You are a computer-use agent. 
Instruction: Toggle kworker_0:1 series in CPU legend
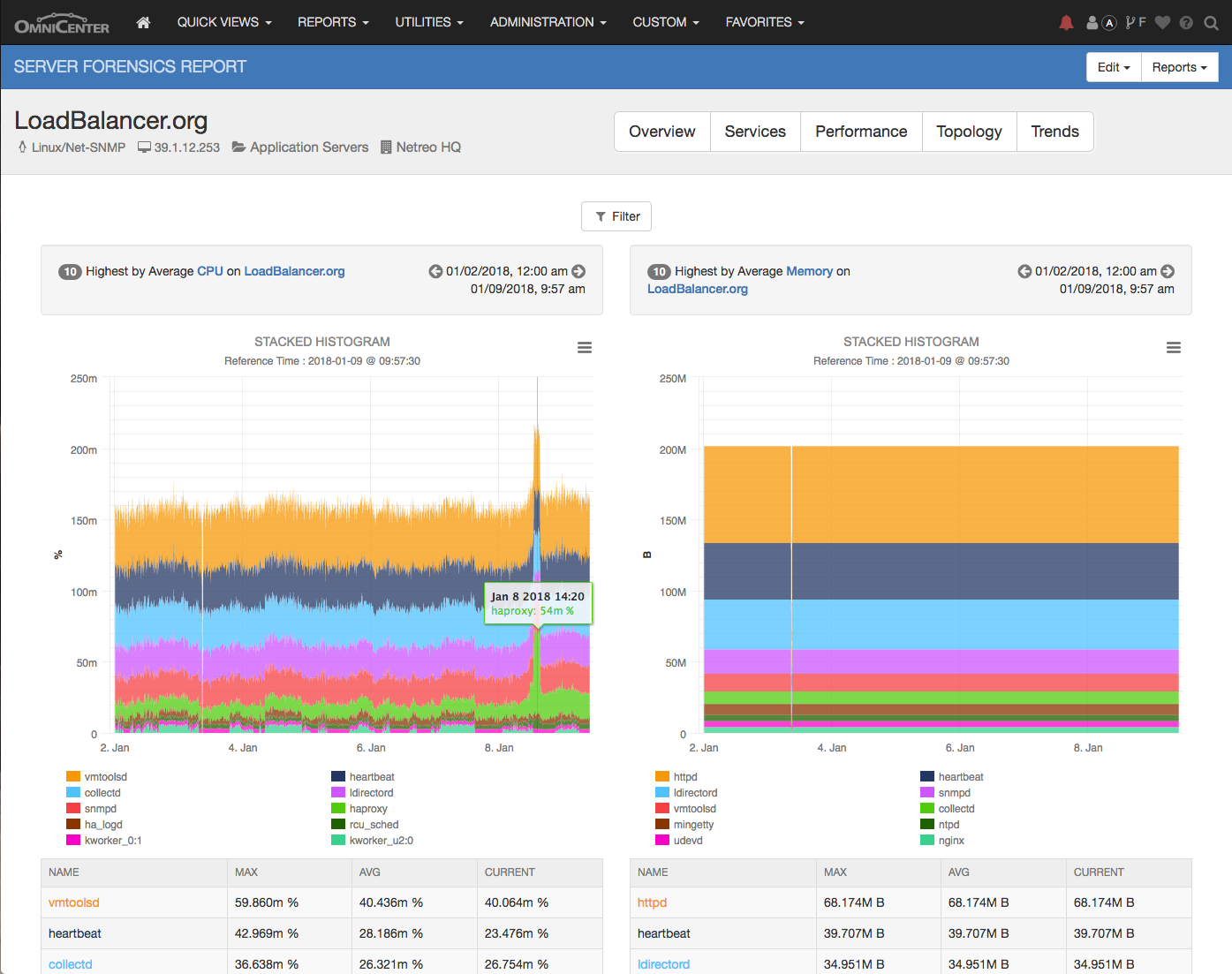click(104, 841)
